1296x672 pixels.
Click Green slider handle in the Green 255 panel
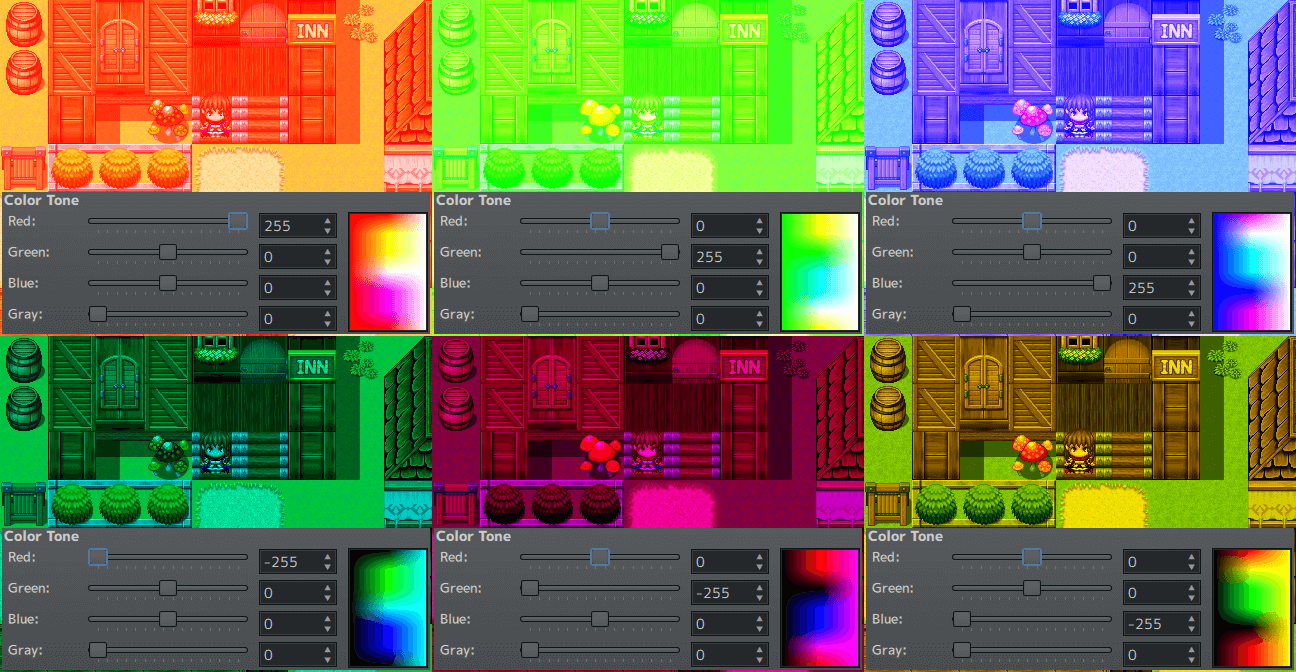(670, 252)
